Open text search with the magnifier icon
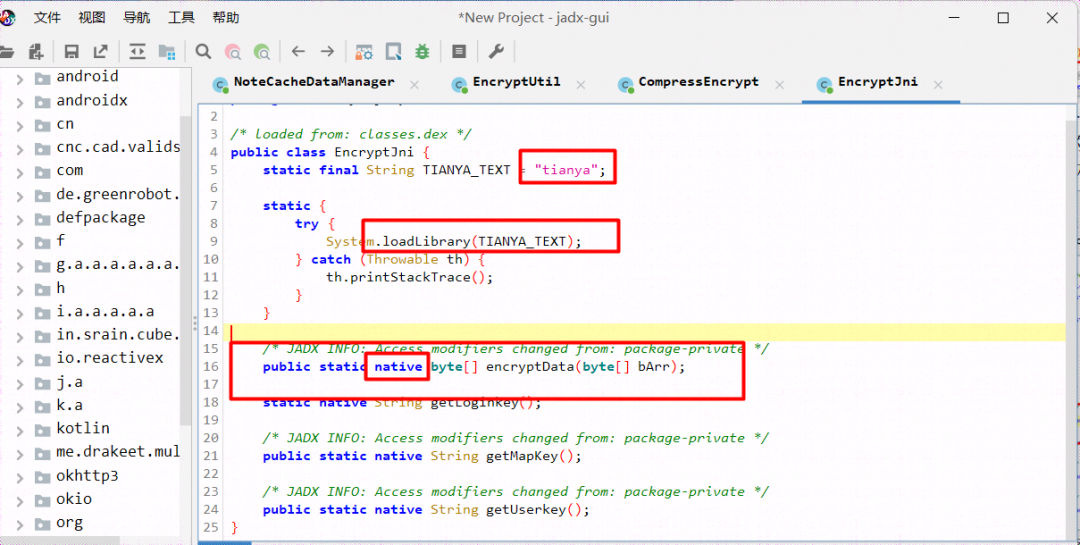Viewport: 1080px width, 545px height. [x=203, y=51]
